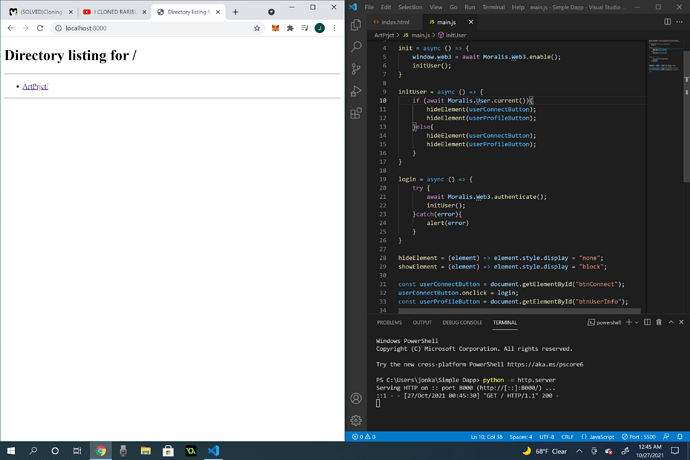Open the Output panel tab

click(422, 323)
